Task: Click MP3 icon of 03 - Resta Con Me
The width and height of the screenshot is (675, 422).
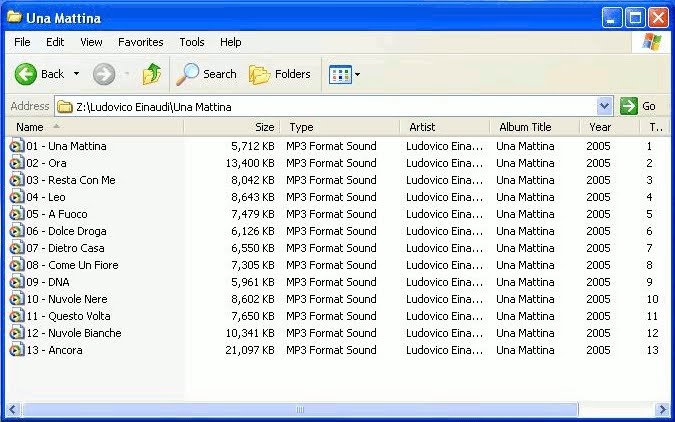Action: click(16, 180)
